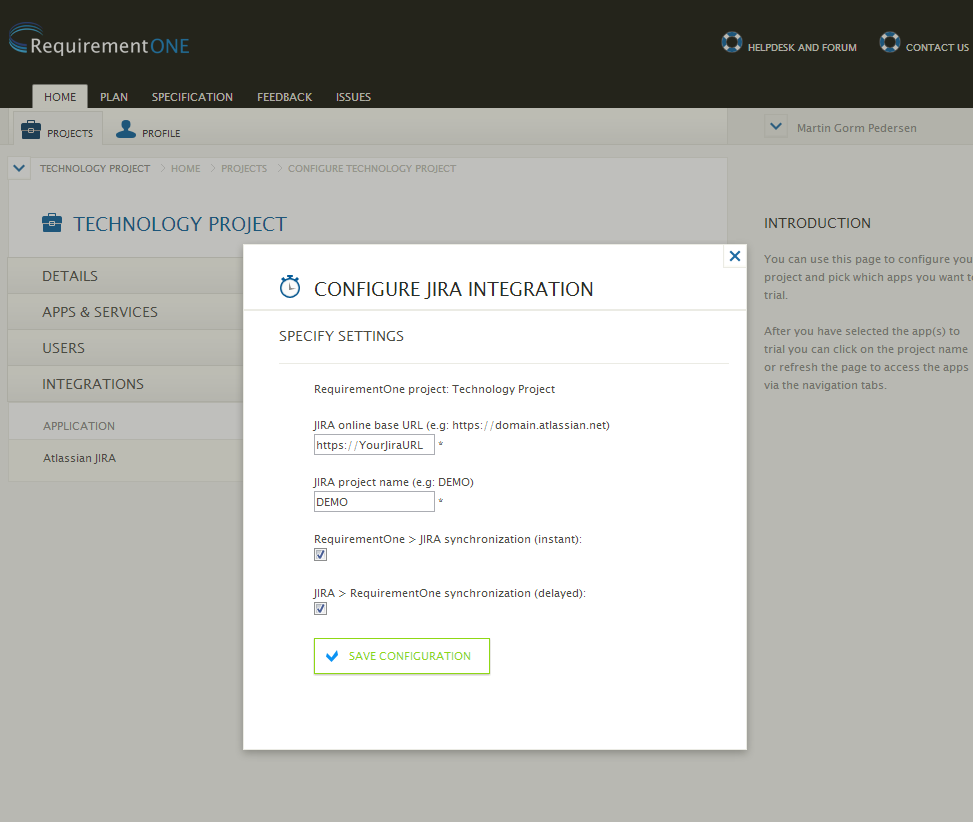This screenshot has width=973, height=822.
Task: Select the PROFILE sub-tab
Action: [x=149, y=129]
